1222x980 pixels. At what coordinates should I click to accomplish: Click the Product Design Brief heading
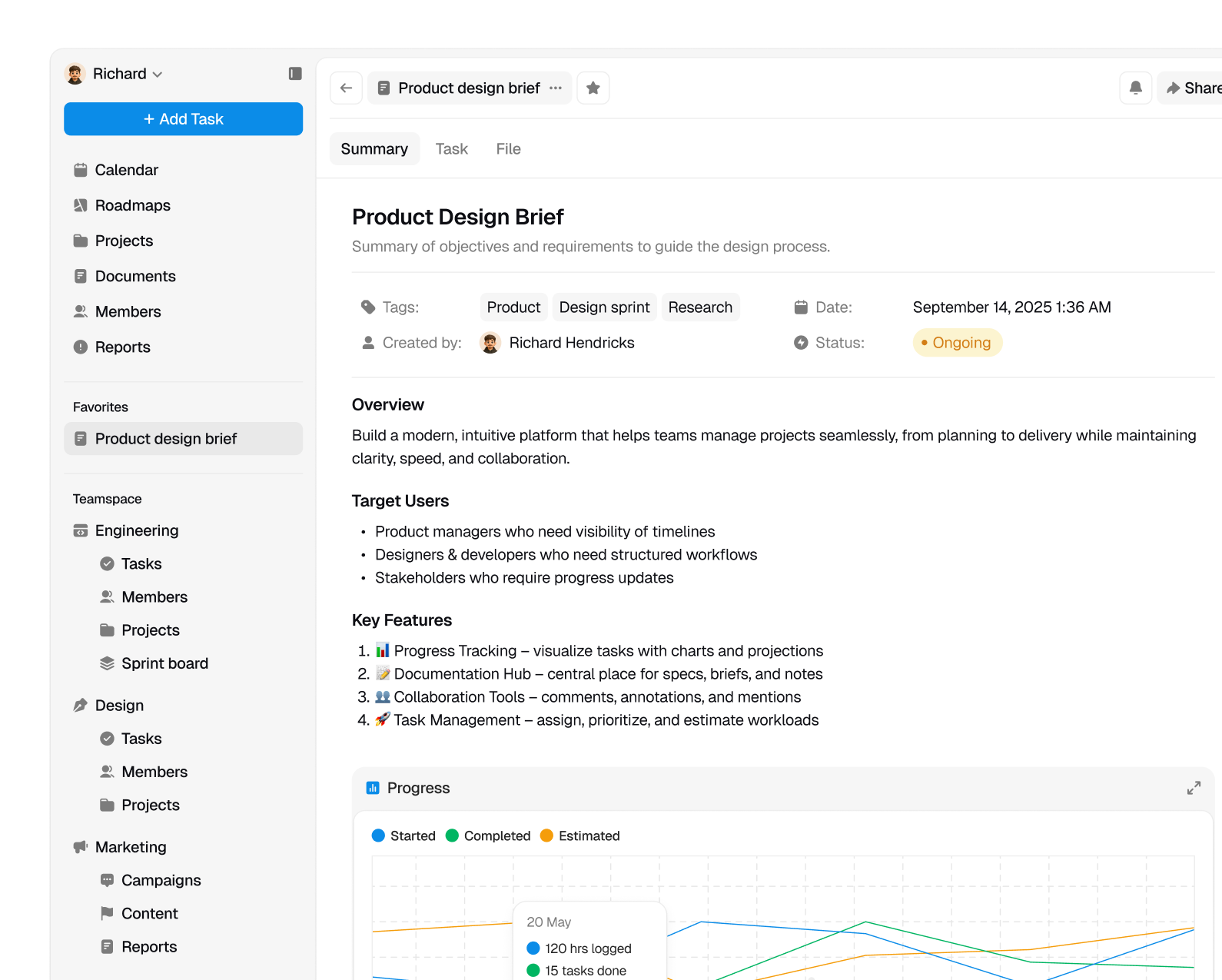click(458, 218)
